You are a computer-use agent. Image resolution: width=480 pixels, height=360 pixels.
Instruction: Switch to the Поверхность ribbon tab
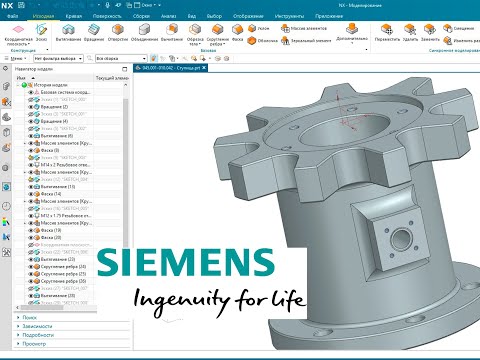[107, 16]
